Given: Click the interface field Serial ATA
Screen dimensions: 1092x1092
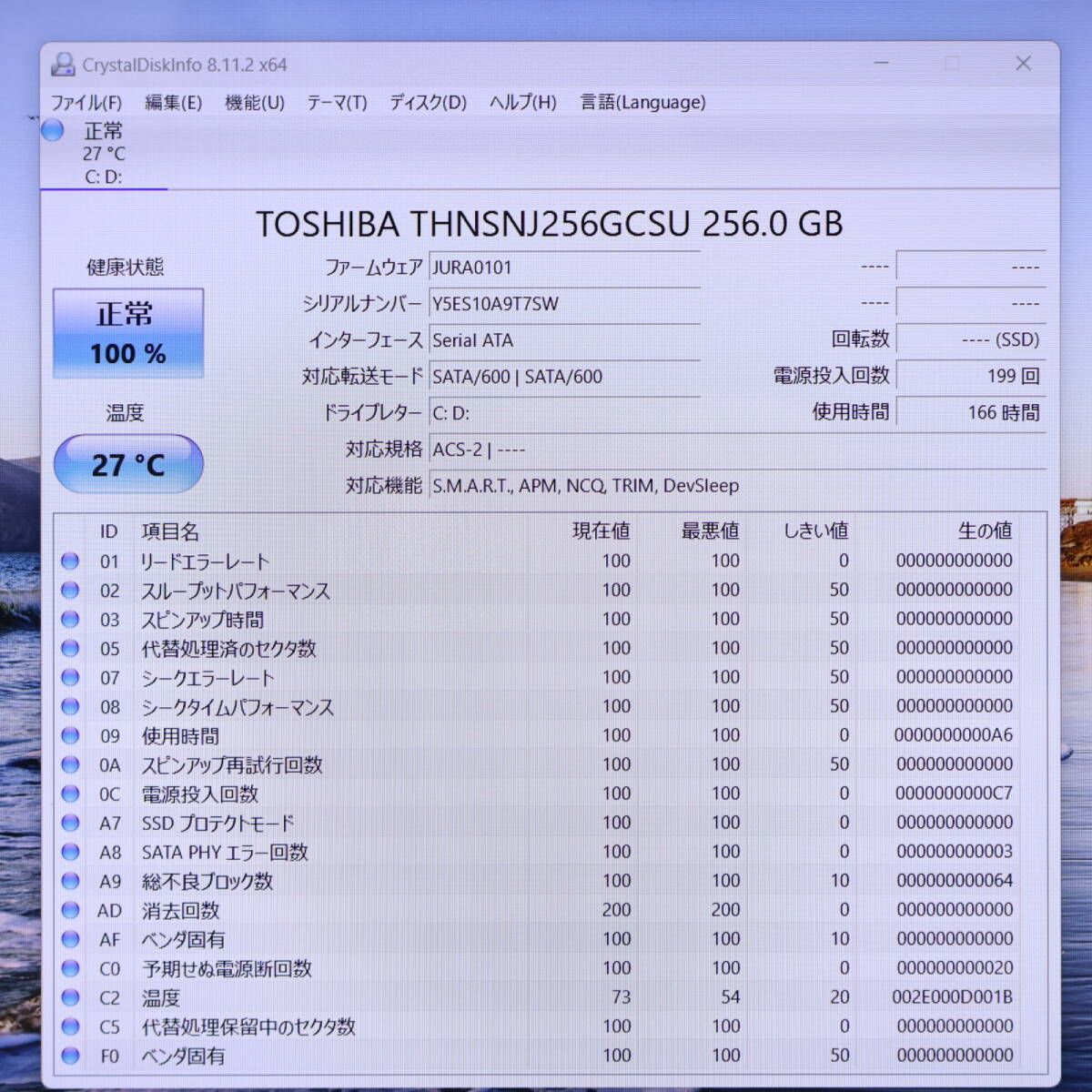Looking at the screenshot, I should 564,340.
